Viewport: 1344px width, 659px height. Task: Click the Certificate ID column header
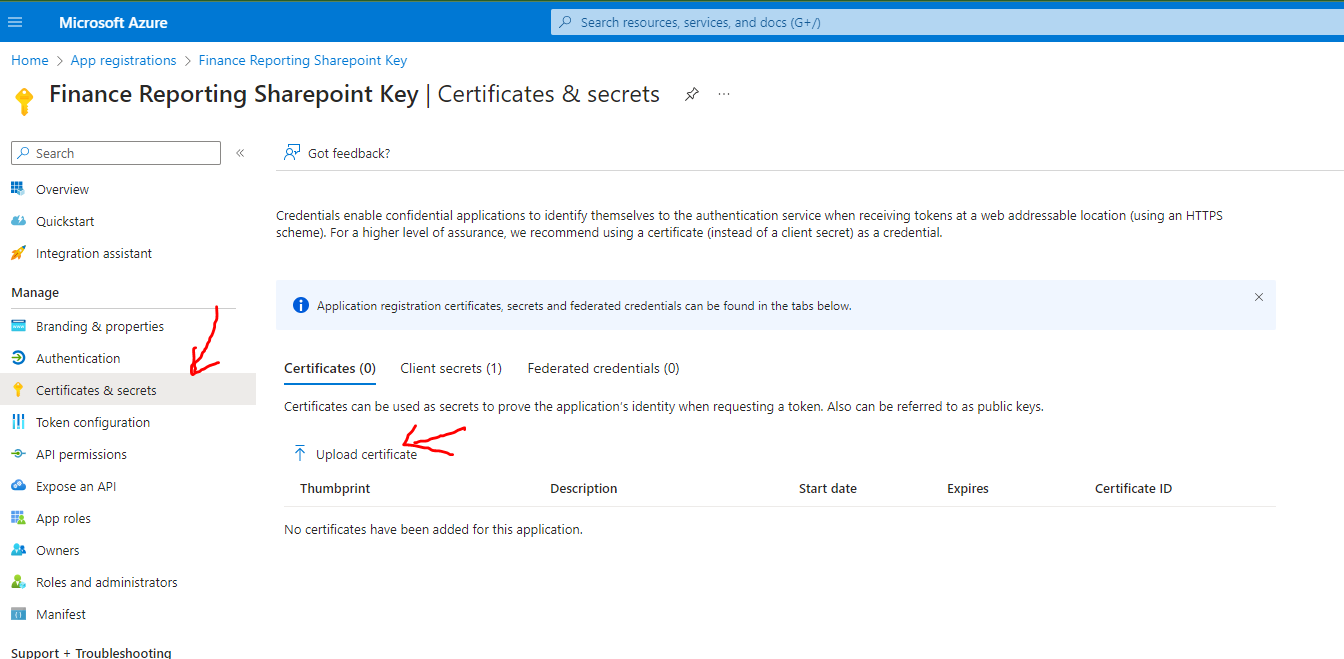point(1133,488)
